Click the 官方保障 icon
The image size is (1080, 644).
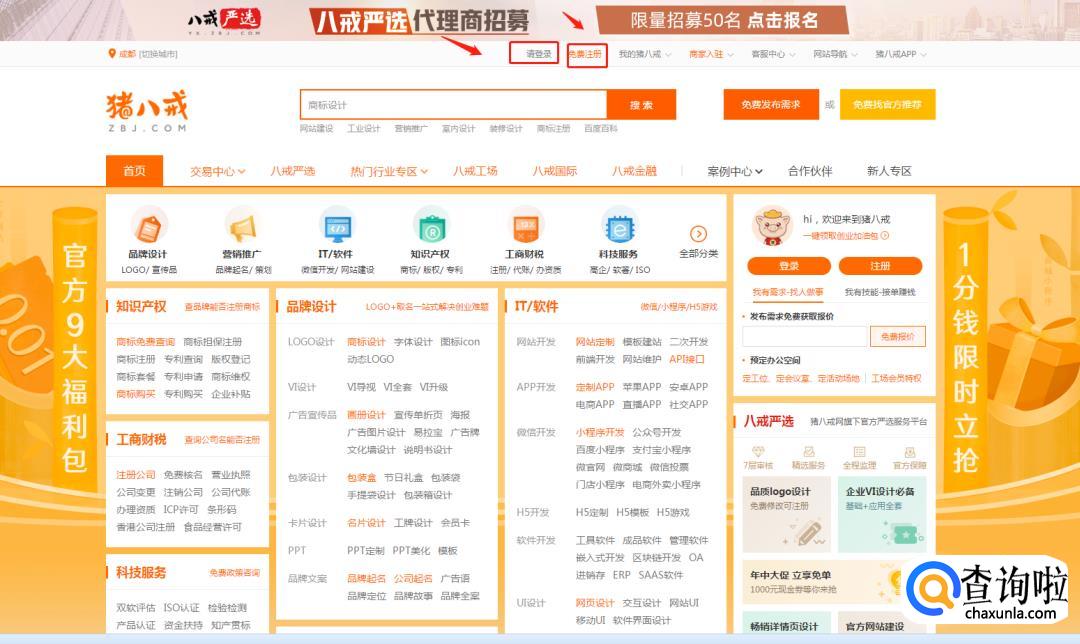910,452
